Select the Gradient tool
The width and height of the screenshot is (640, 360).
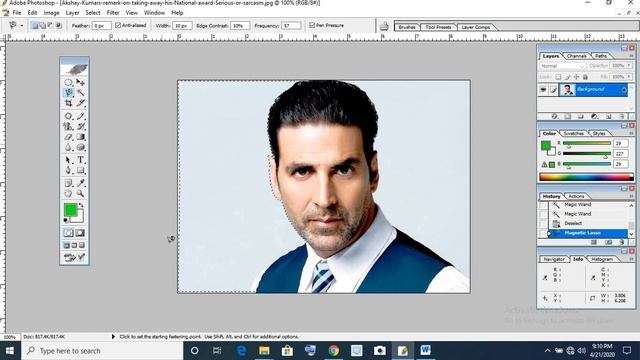80,137
